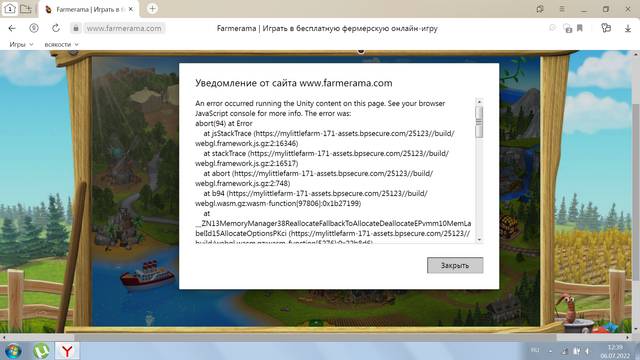Click the dialog title Уведомление от сайта
The image size is (640, 360).
click(293, 83)
